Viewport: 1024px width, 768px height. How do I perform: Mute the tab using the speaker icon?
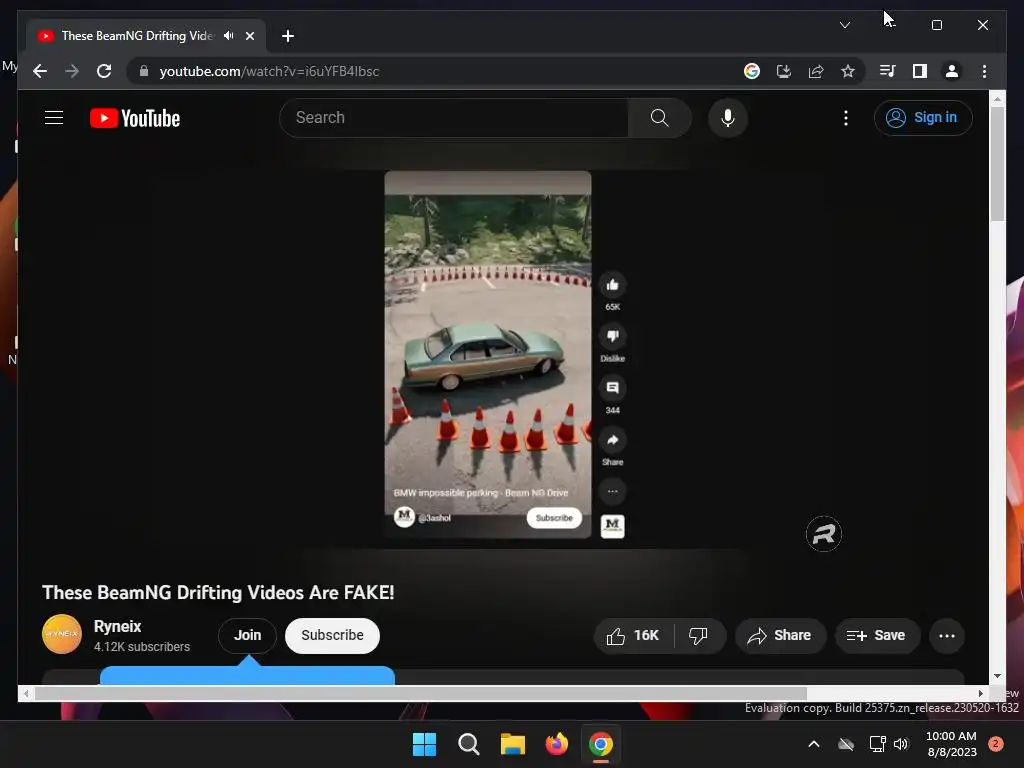229,36
